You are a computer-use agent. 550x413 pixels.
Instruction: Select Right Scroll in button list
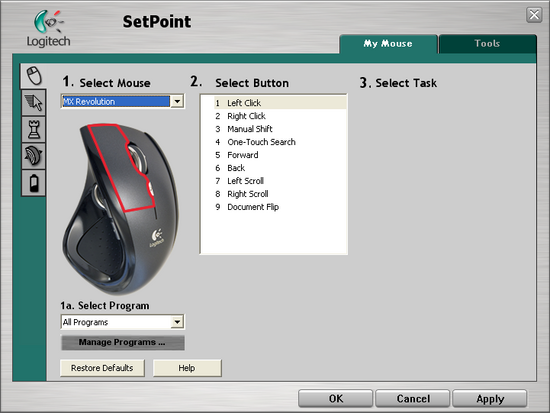click(280, 194)
